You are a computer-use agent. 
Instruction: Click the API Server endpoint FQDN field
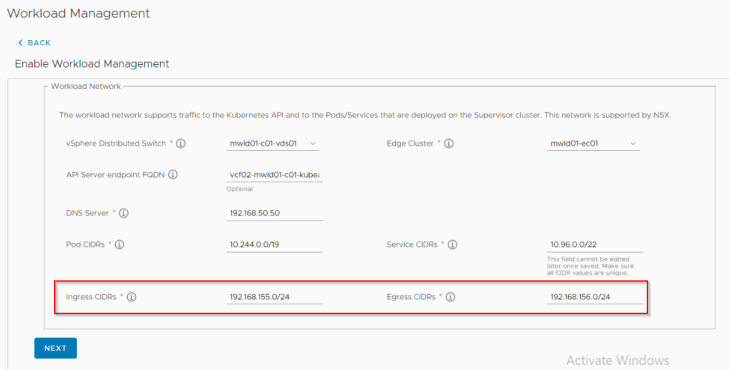coord(275,175)
